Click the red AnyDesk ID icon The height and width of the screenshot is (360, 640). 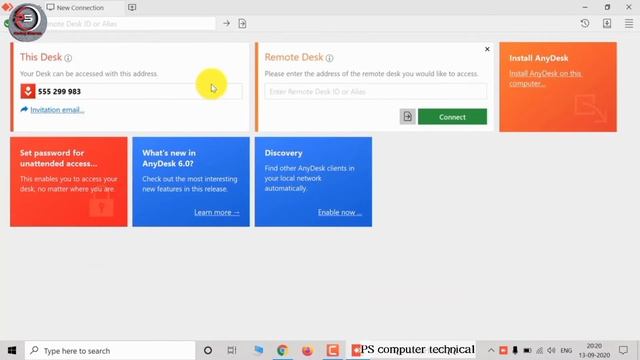[x=28, y=91]
